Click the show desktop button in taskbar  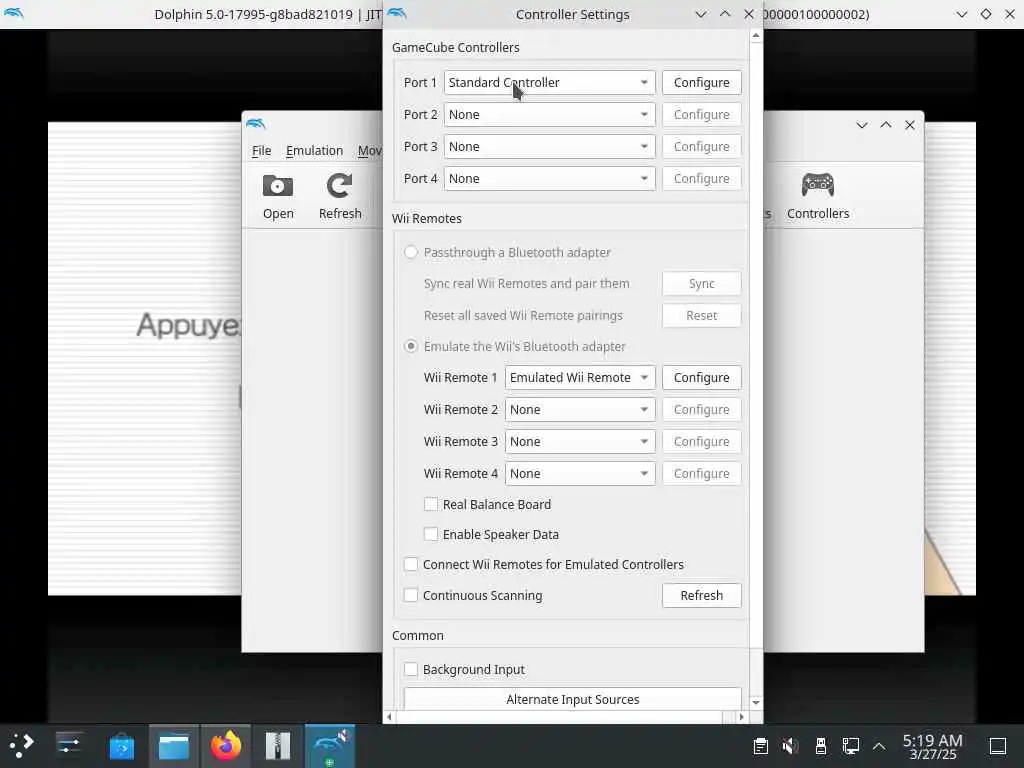pyautogui.click(x=998, y=746)
